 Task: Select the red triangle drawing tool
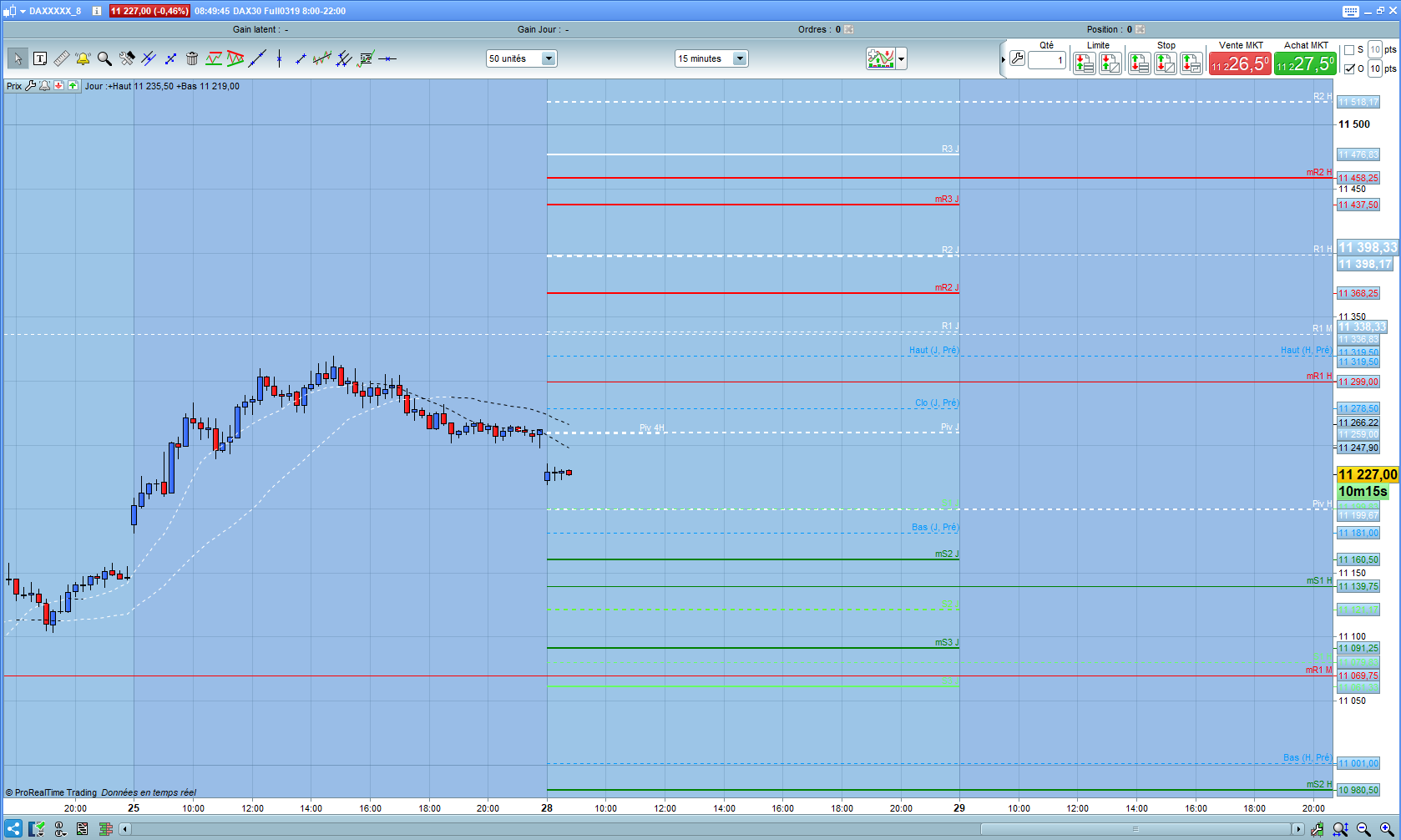[235, 58]
